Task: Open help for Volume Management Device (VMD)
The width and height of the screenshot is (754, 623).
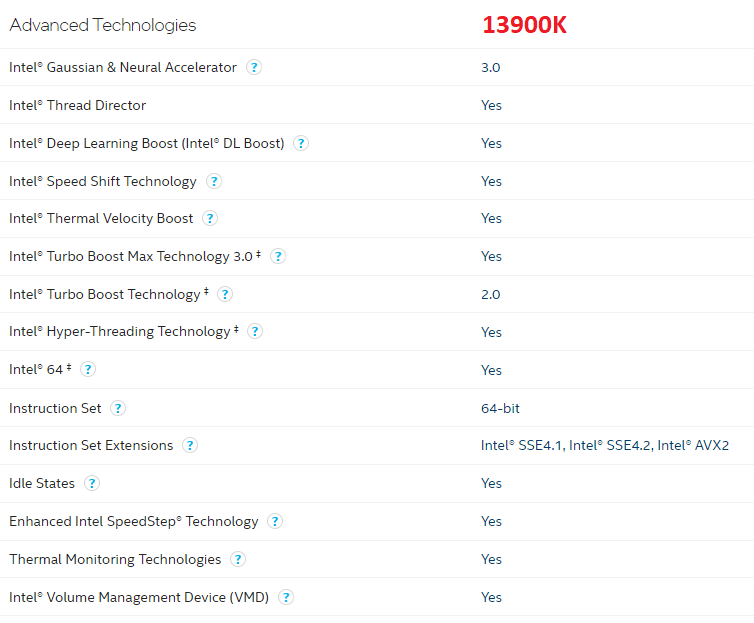Action: click(x=286, y=597)
